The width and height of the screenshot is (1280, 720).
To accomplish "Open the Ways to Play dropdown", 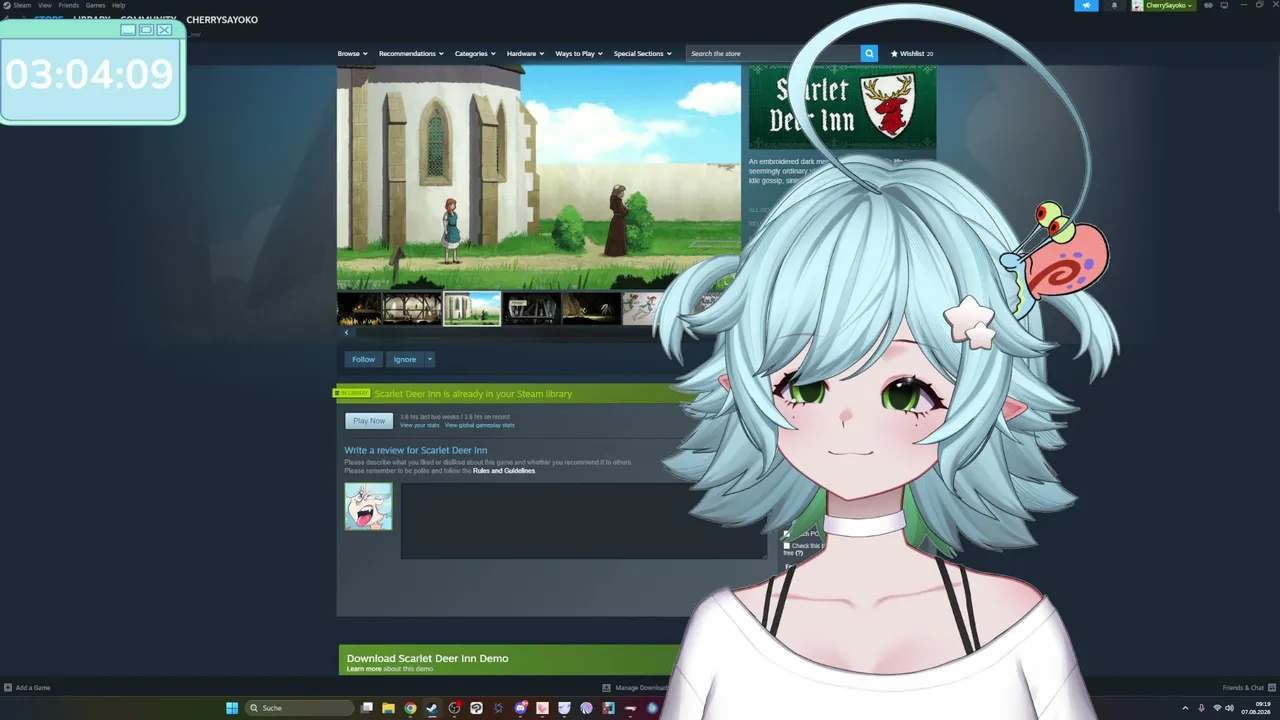I will (x=579, y=54).
